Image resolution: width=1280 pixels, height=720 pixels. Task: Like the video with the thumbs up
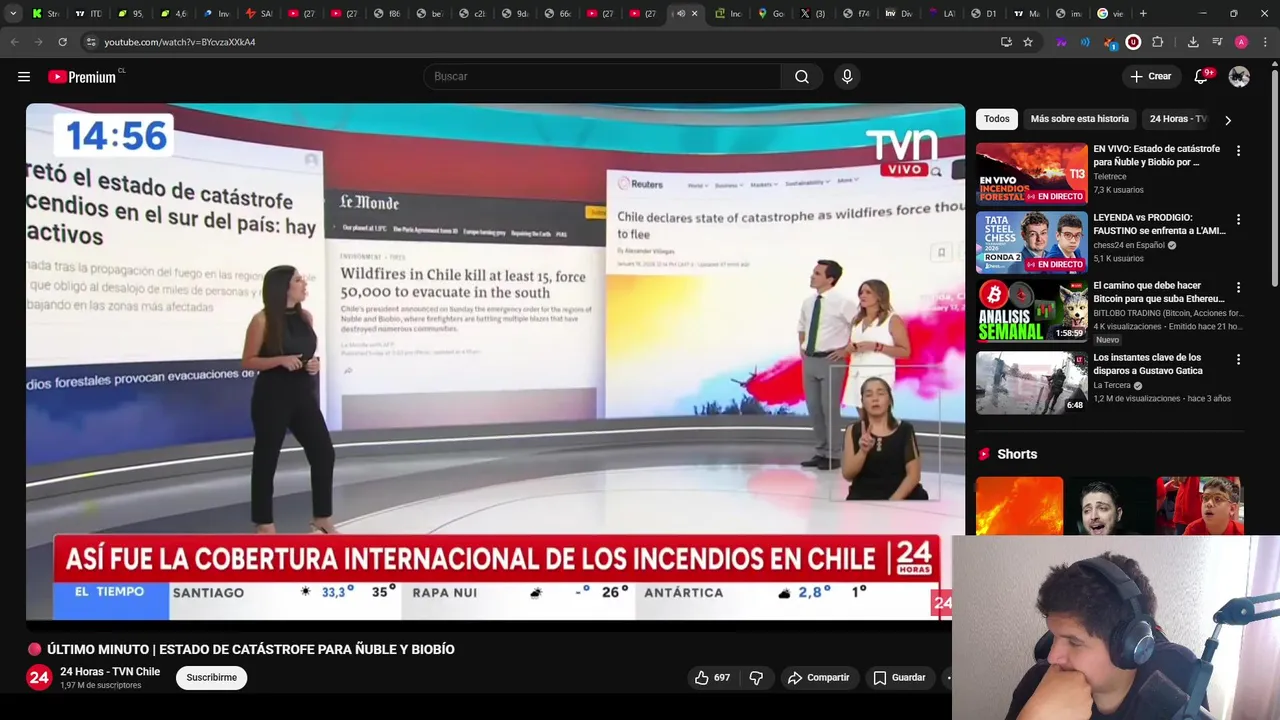[x=712, y=677]
